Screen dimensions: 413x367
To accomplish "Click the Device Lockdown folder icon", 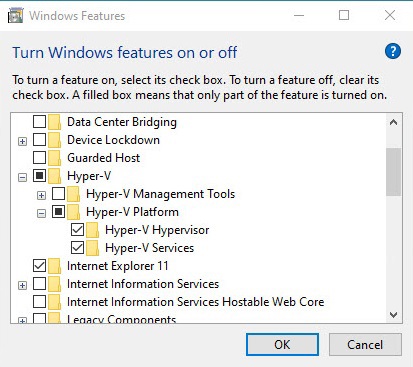I will [x=55, y=140].
